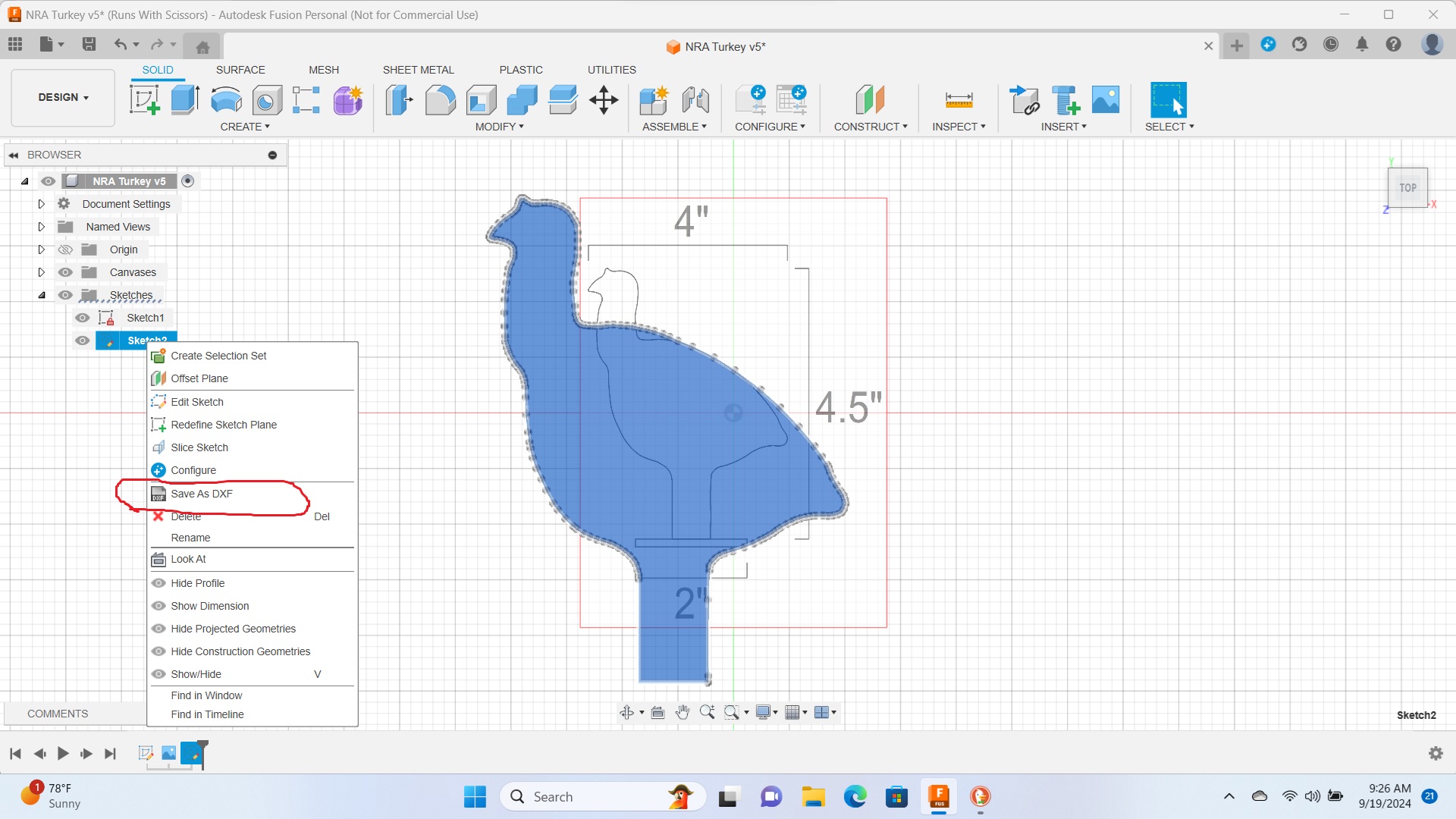This screenshot has height=819, width=1456.
Task: Activate the Pan hand tool
Action: coord(682,712)
